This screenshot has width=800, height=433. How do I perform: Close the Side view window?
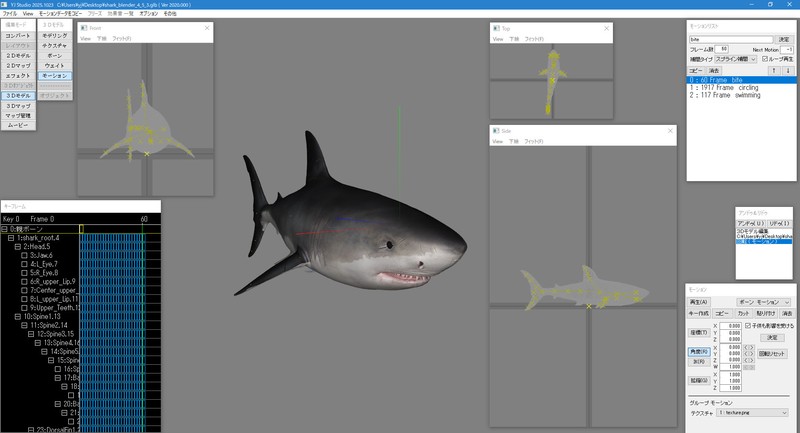[670, 131]
